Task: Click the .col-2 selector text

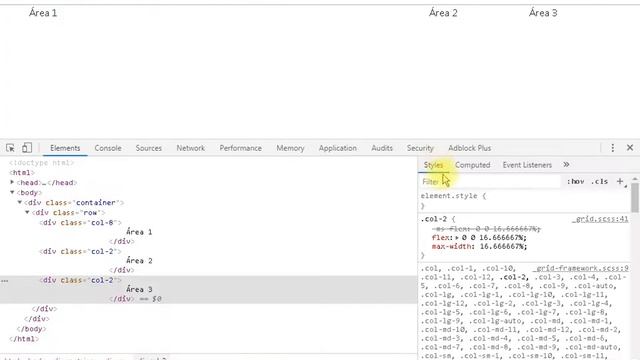Action: pos(433,219)
